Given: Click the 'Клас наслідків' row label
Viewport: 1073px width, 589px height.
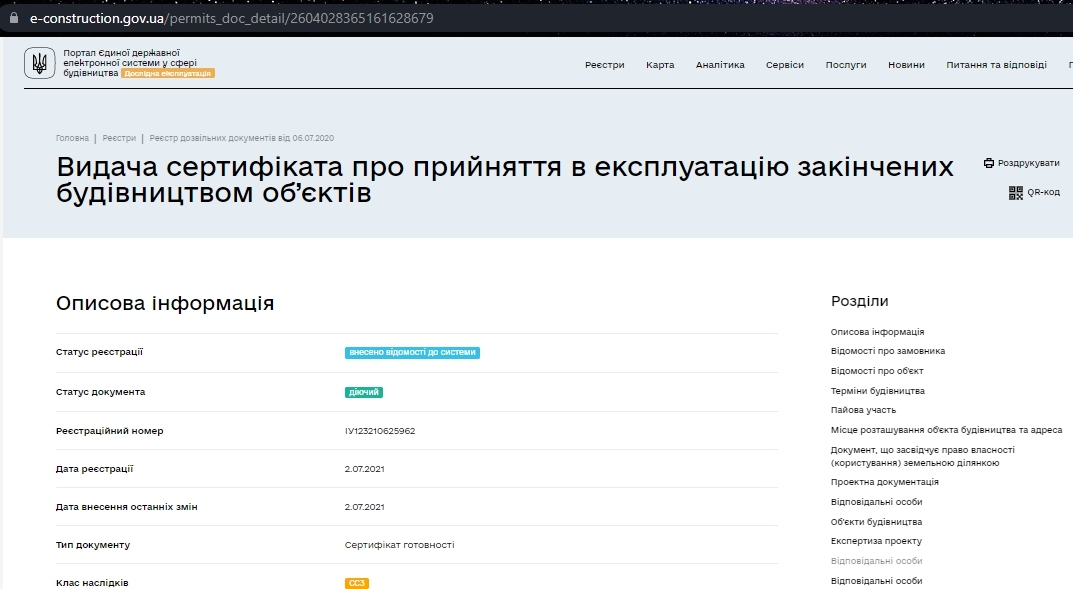Looking at the screenshot, I should tap(92, 583).
